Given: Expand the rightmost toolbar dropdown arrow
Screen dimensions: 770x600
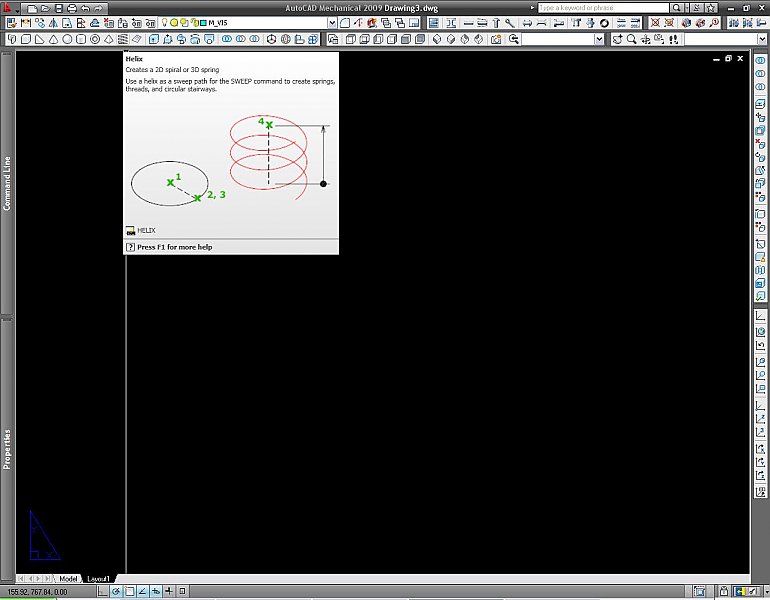Looking at the screenshot, I should (x=762, y=39).
